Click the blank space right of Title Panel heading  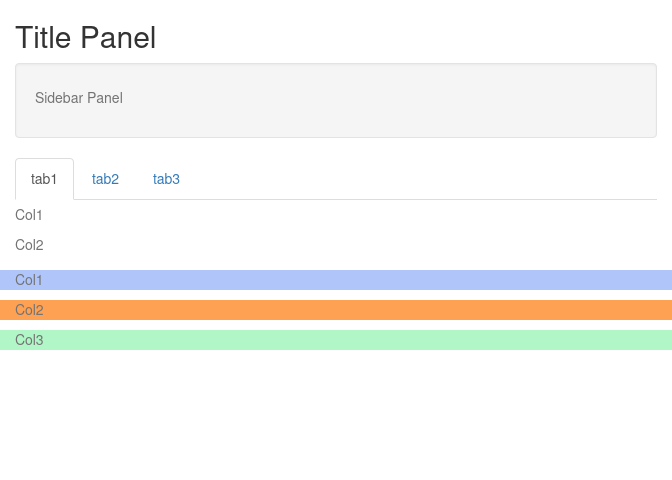pos(407,38)
